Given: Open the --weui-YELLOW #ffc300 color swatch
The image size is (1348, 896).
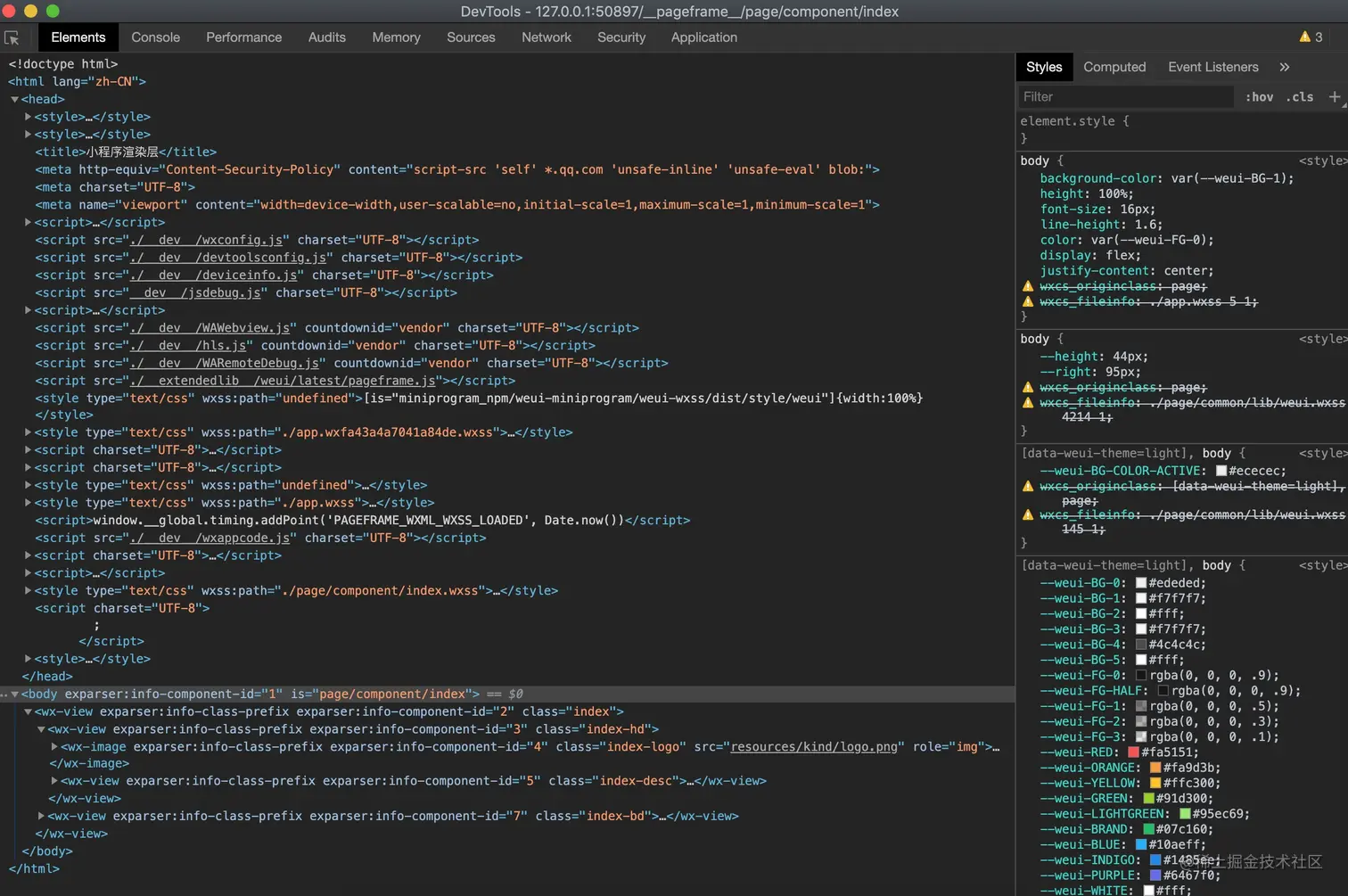Looking at the screenshot, I should 1155,783.
